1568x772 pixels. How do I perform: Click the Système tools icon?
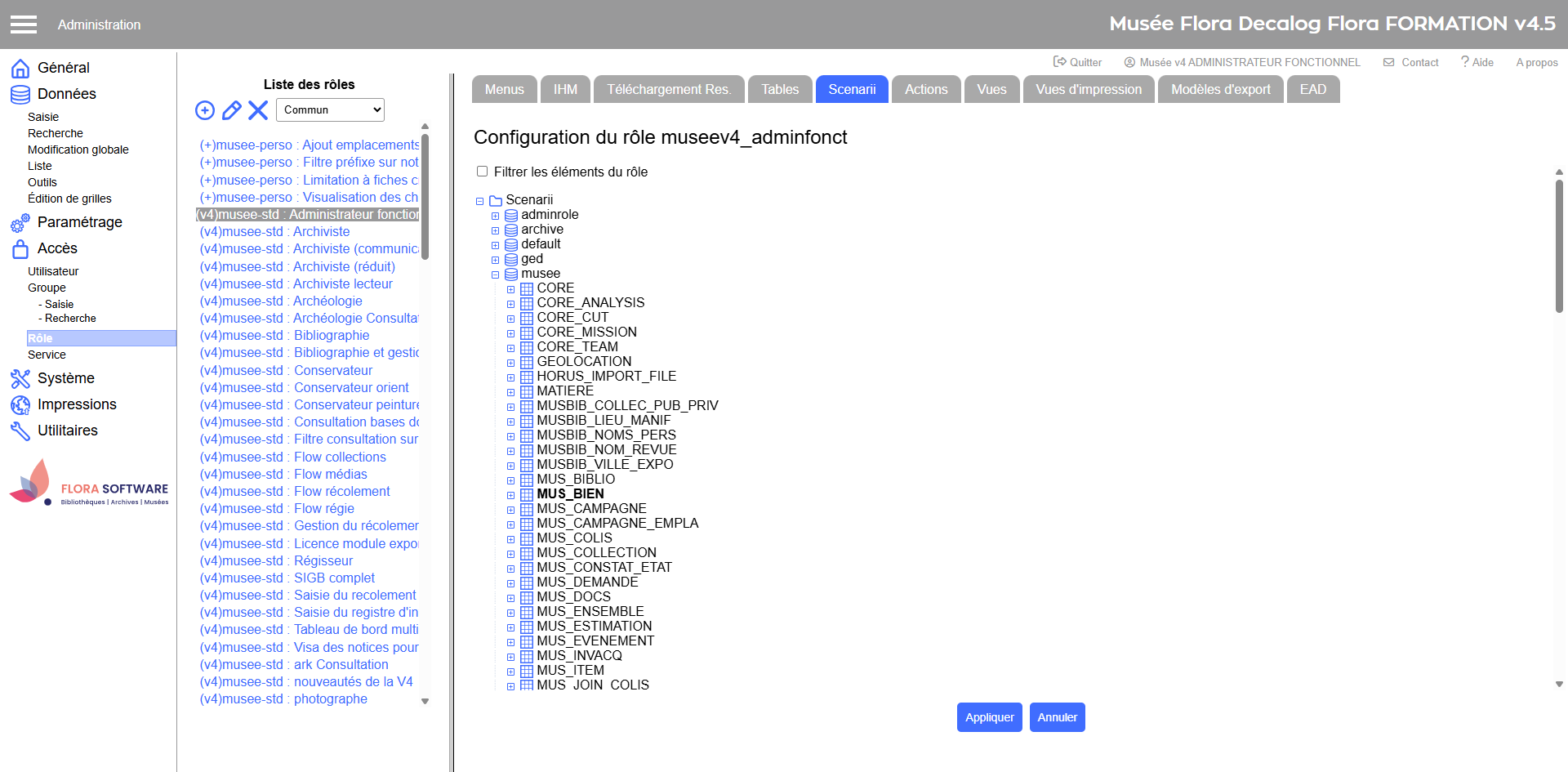[x=20, y=379]
